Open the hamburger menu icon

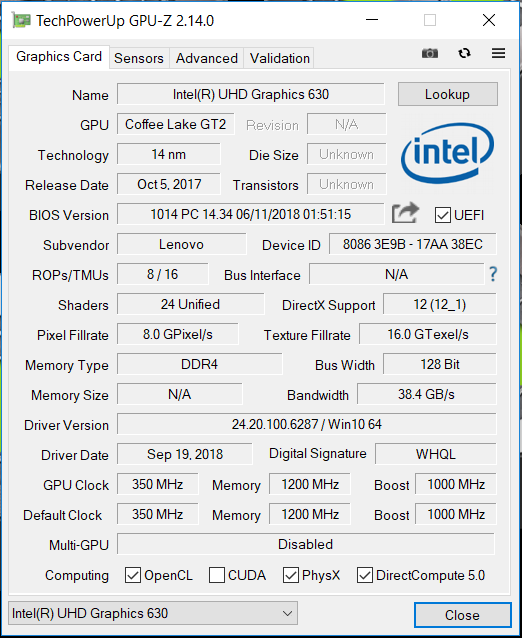pos(498,53)
